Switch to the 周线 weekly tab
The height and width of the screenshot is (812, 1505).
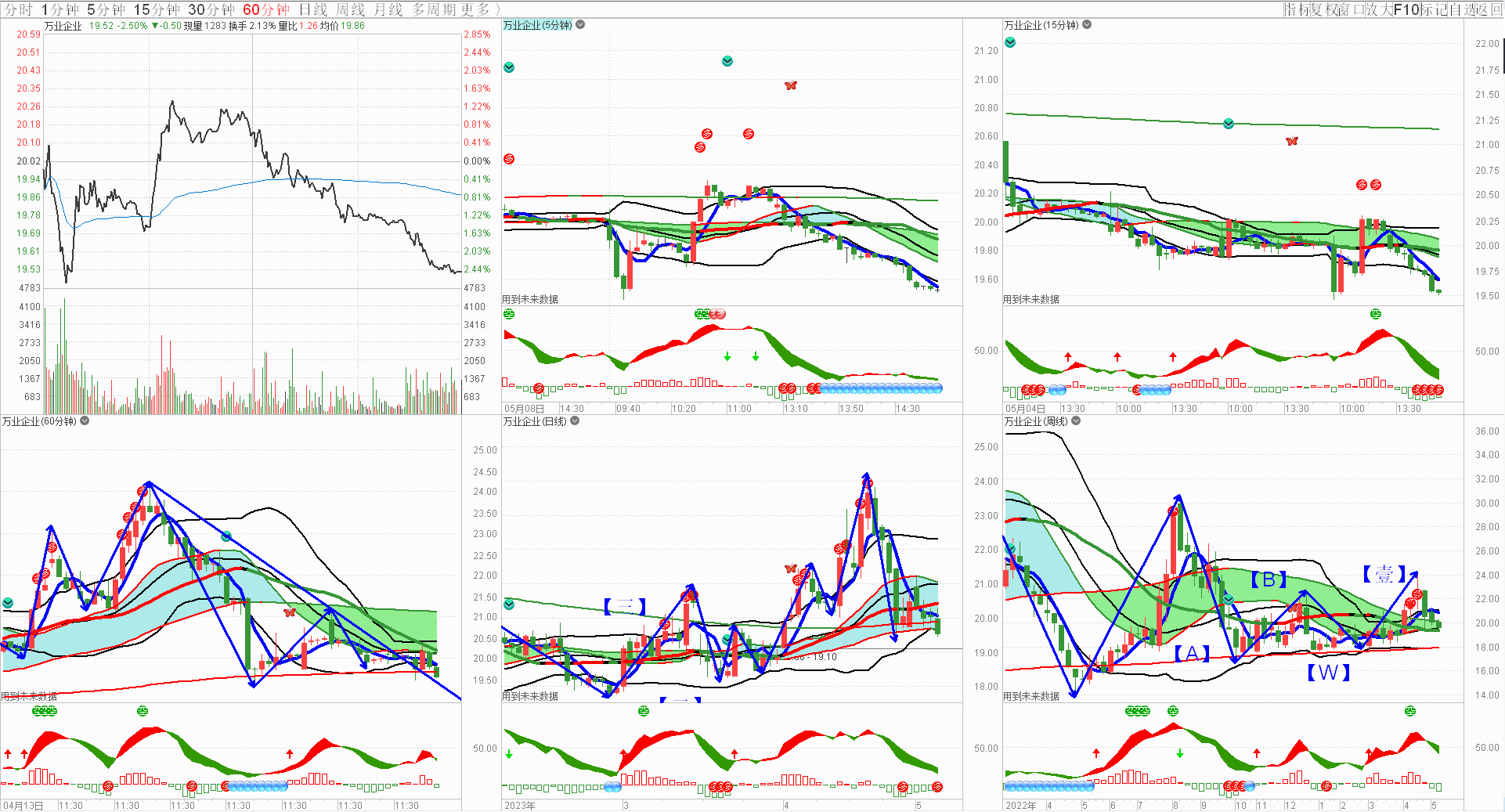[351, 9]
